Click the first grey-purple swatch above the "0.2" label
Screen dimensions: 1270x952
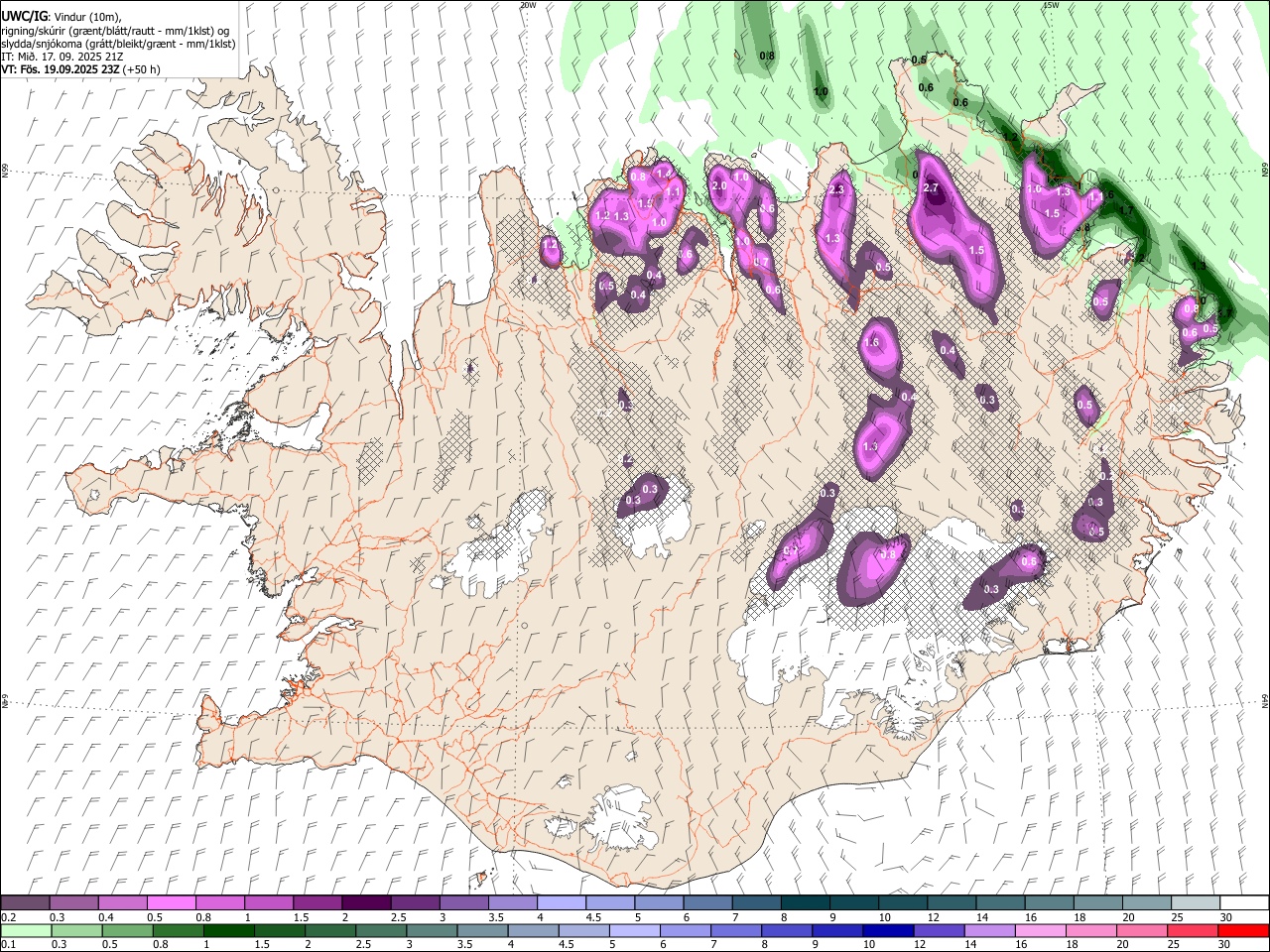25,903
